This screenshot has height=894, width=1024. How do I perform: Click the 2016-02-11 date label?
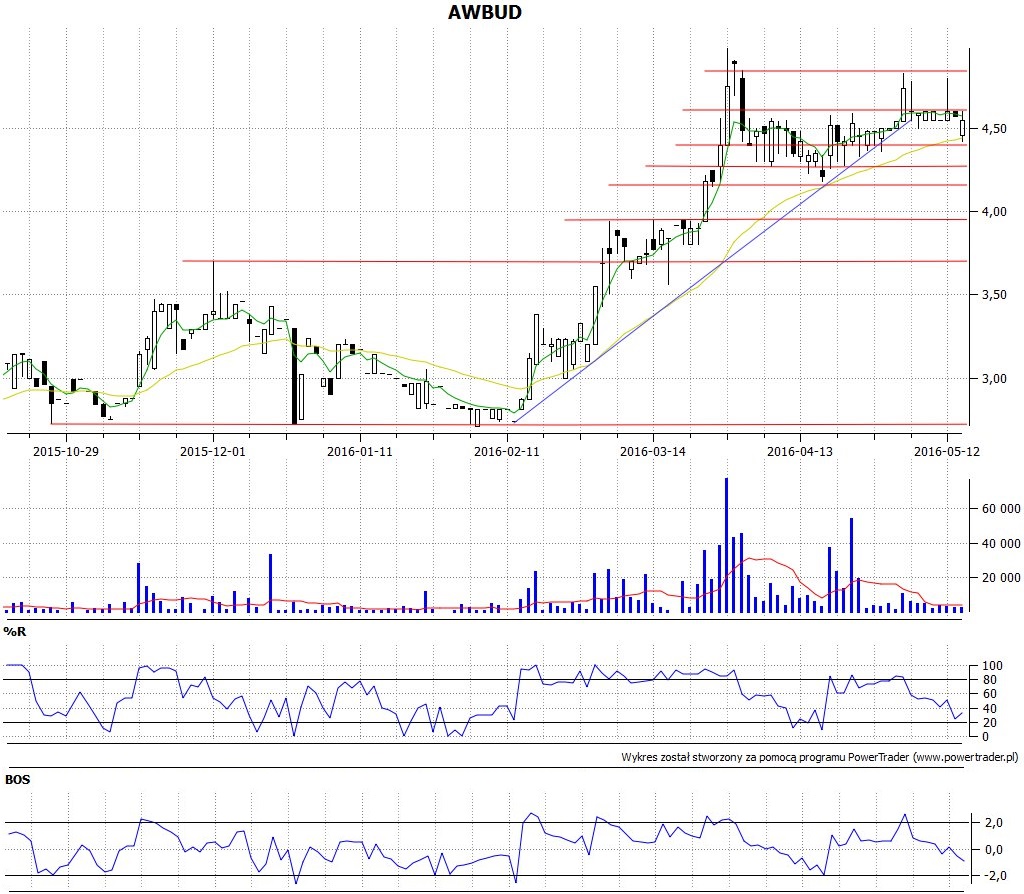506,451
